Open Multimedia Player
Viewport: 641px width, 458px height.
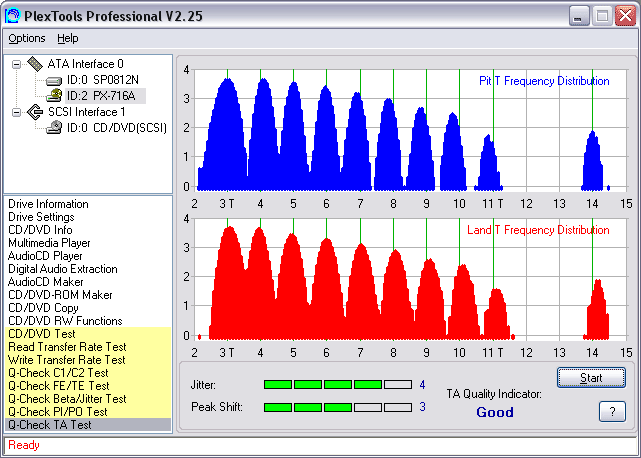pyautogui.click(x=49, y=243)
